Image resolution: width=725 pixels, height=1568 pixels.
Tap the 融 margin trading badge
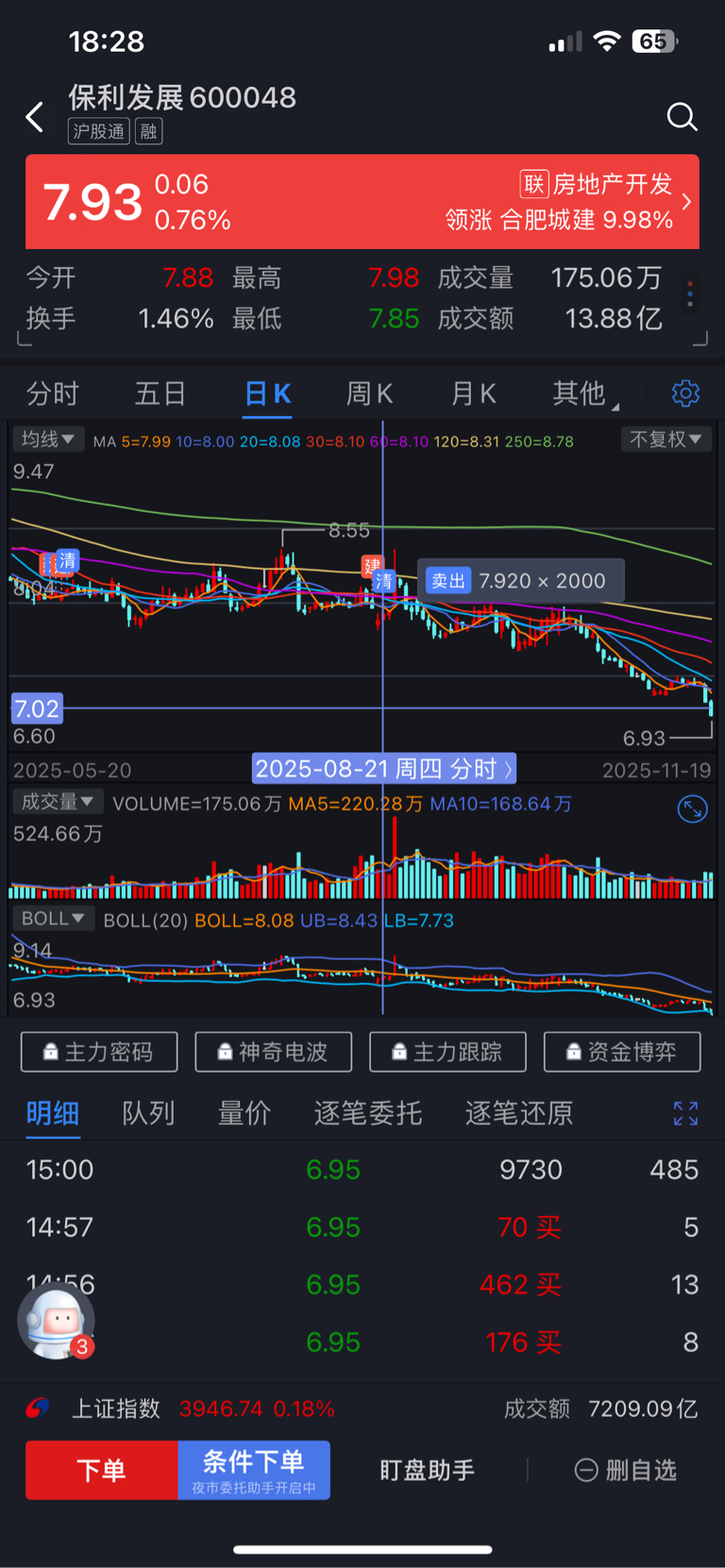tap(149, 131)
